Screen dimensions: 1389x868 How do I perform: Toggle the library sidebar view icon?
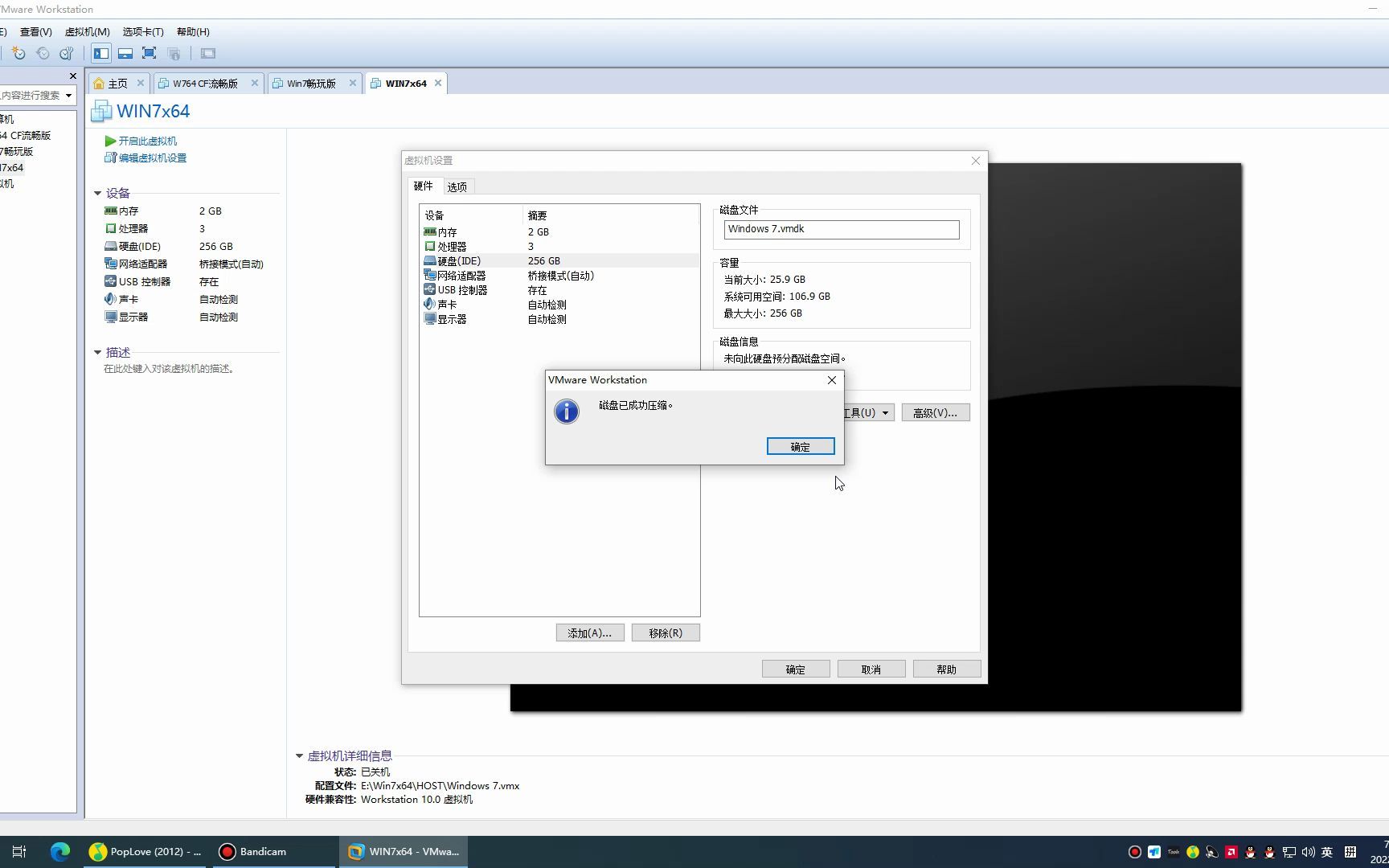click(101, 54)
